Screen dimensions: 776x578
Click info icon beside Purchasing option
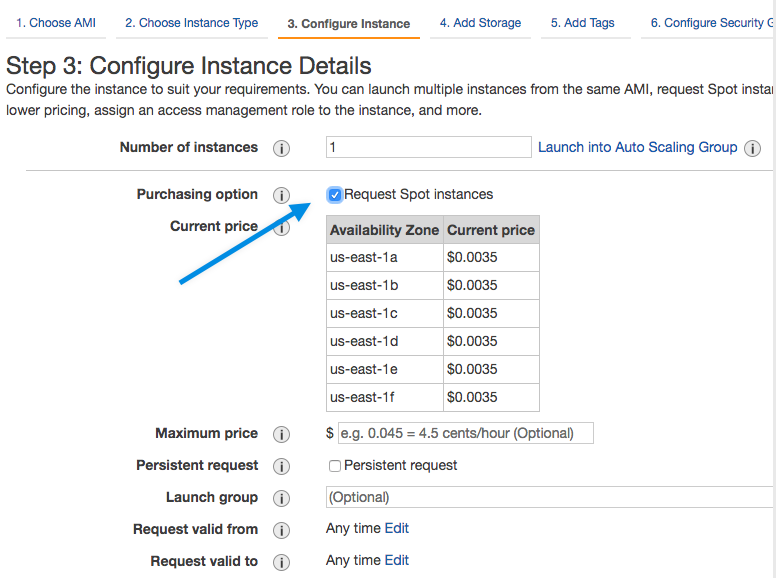click(281, 195)
